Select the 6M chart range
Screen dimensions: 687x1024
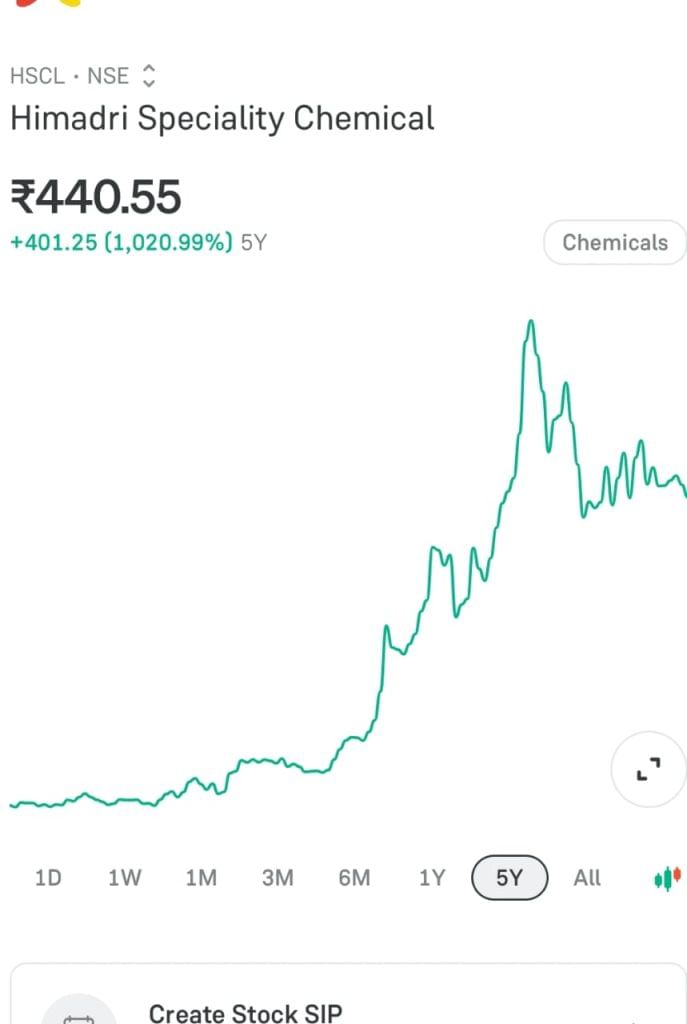point(354,878)
